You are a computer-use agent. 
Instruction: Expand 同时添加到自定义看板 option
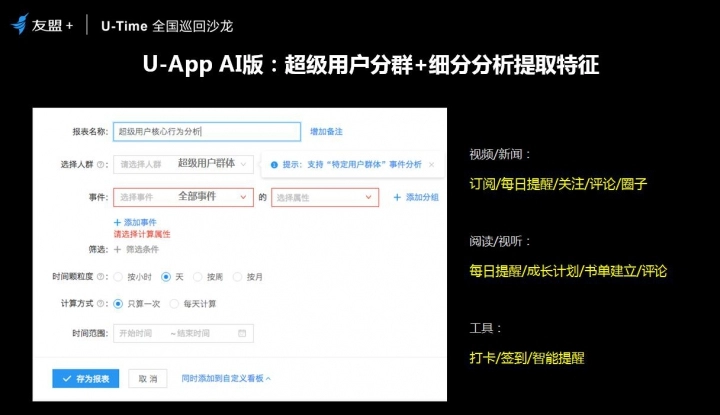(x=226, y=379)
